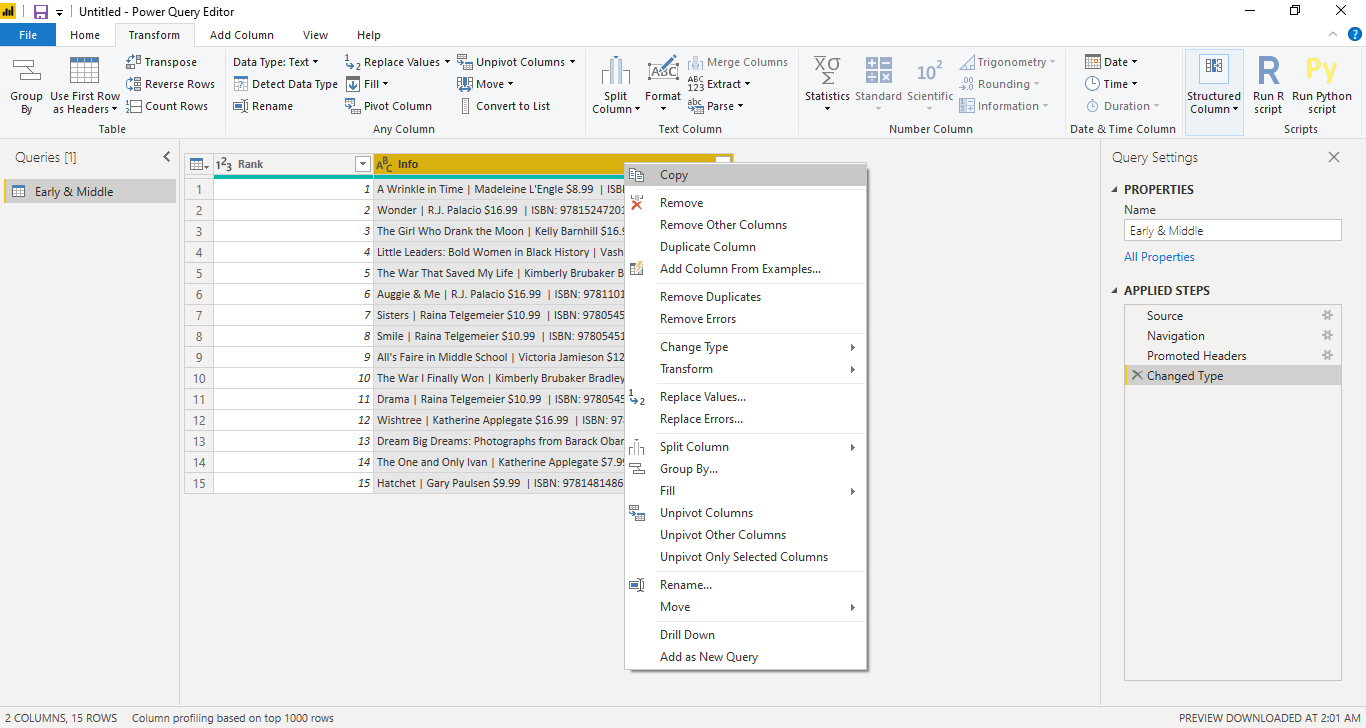Open the Fill ribbon dropdown
Screen dimensions: 1366x728
(x=367, y=84)
